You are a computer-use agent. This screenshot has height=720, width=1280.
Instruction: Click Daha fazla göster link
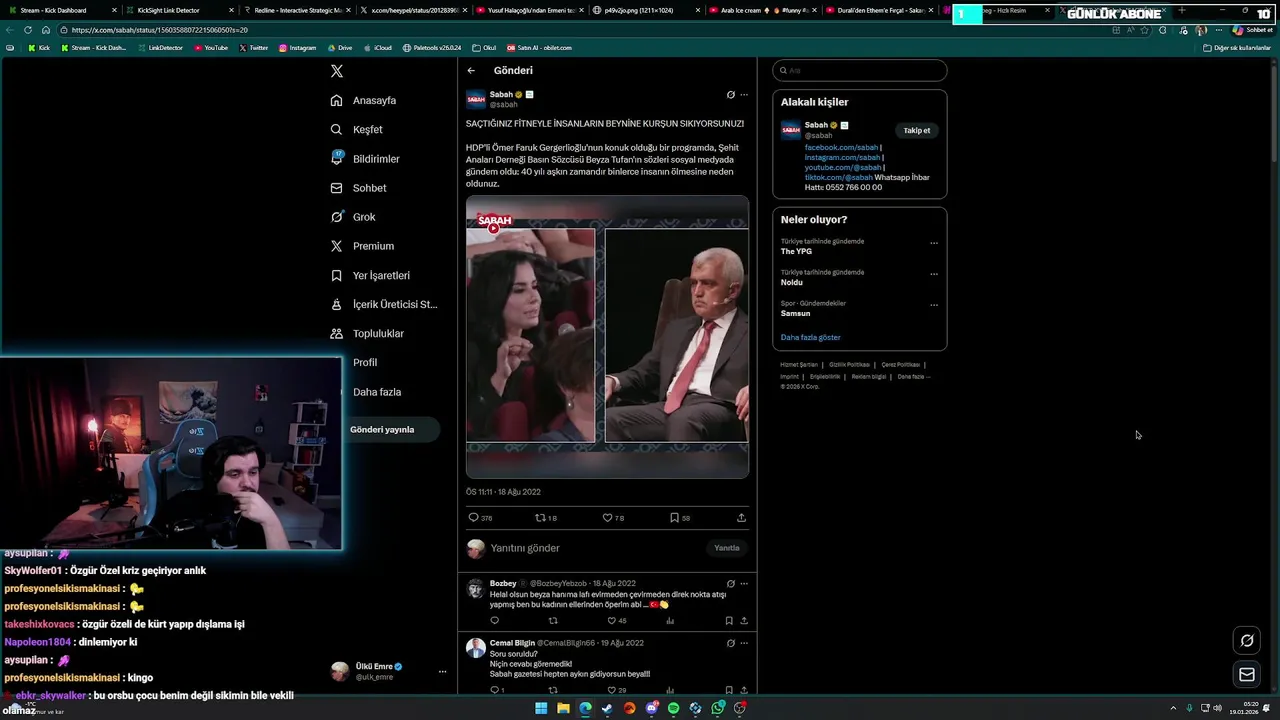click(811, 337)
